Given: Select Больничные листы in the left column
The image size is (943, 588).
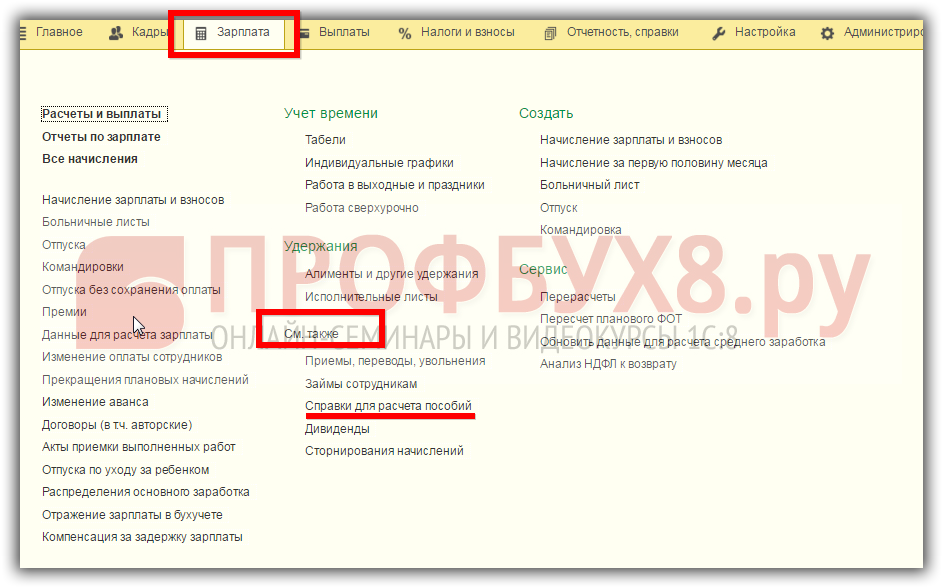Looking at the screenshot, I should [x=96, y=222].
